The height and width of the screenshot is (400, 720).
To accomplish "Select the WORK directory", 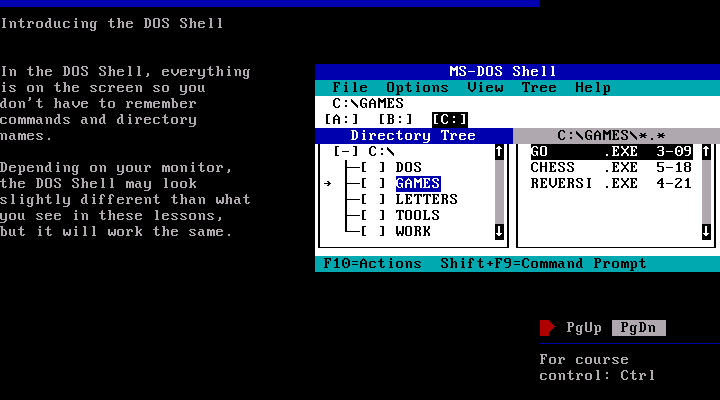I will pos(413,231).
